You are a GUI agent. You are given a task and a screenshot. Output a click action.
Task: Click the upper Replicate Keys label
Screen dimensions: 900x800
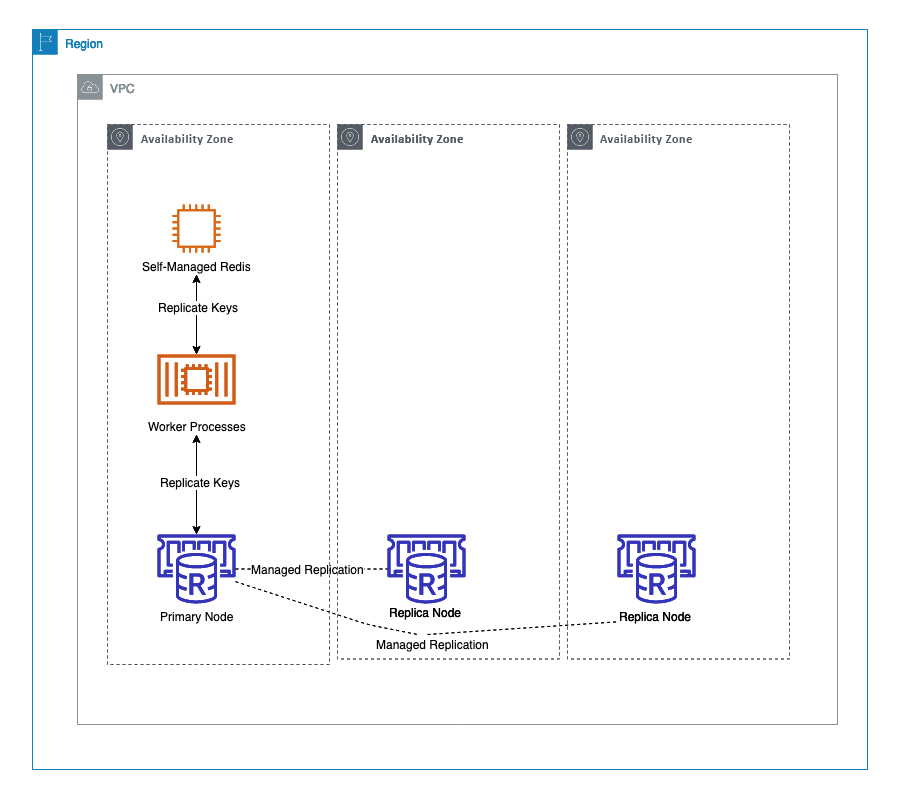pyautogui.click(x=198, y=308)
